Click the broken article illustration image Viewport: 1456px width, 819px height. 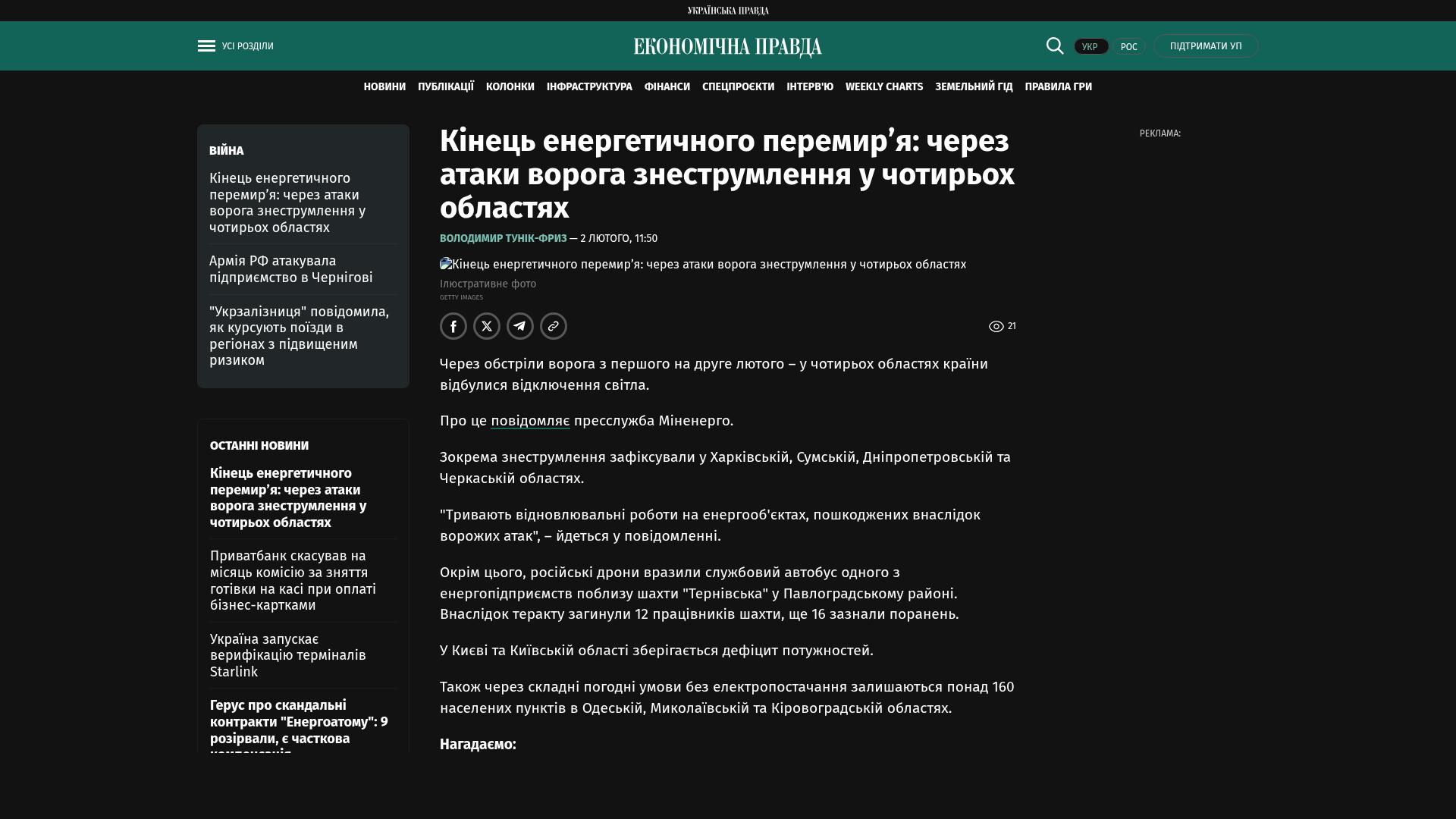(x=702, y=265)
